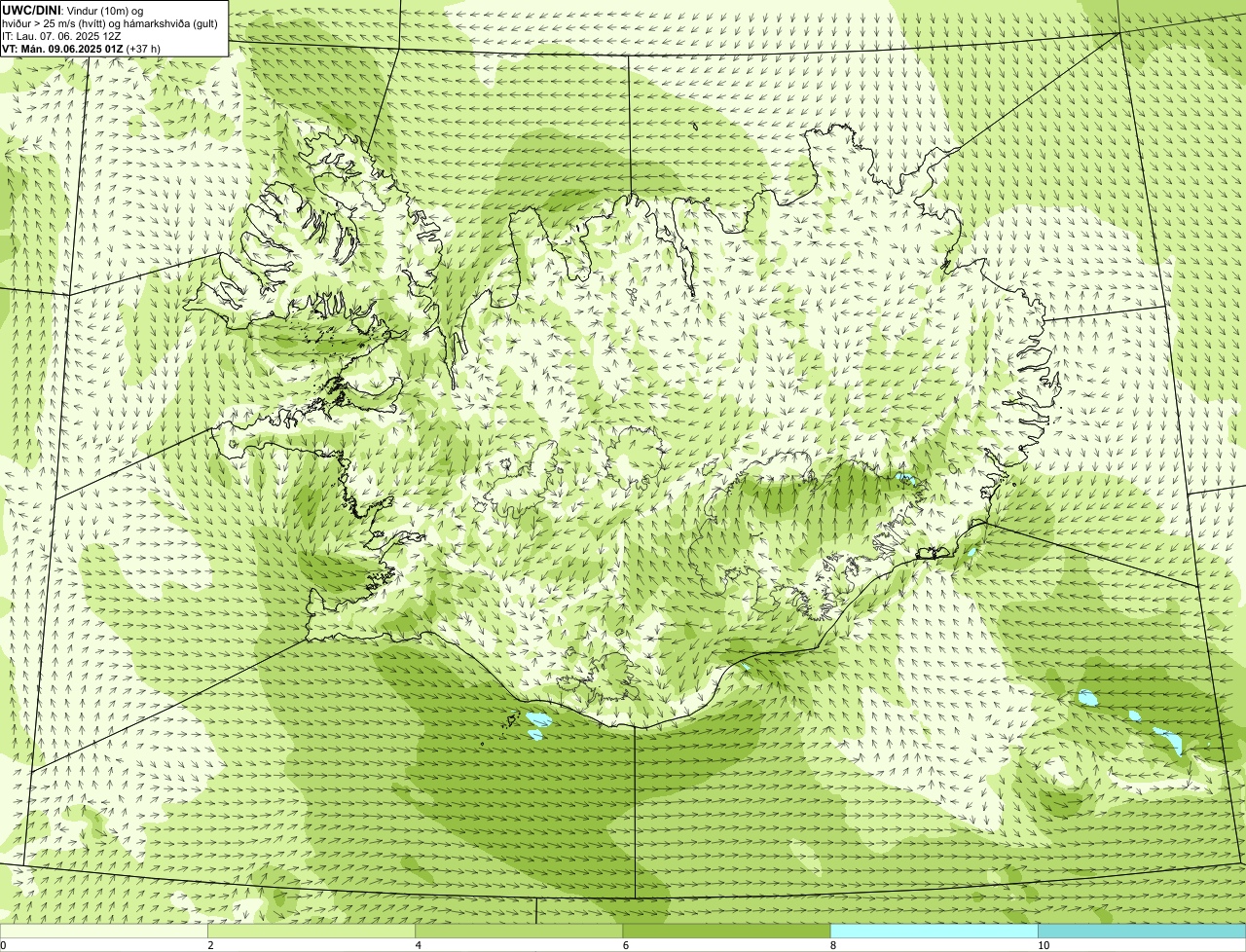Select the light green 2–4 m/s legend swatch

pos(311,931)
